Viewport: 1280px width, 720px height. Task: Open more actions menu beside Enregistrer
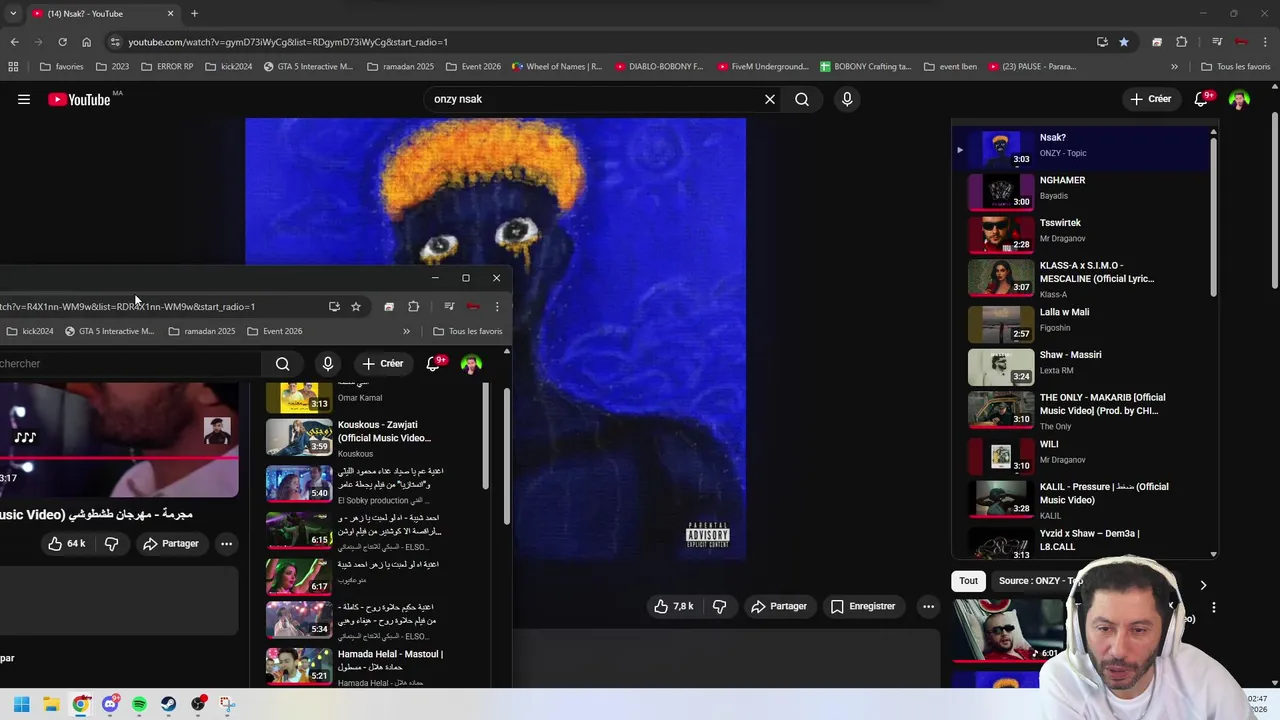point(928,606)
